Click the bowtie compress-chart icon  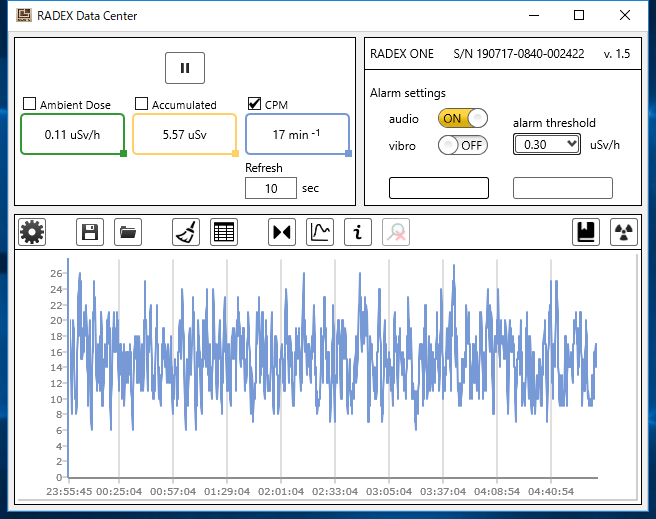282,232
